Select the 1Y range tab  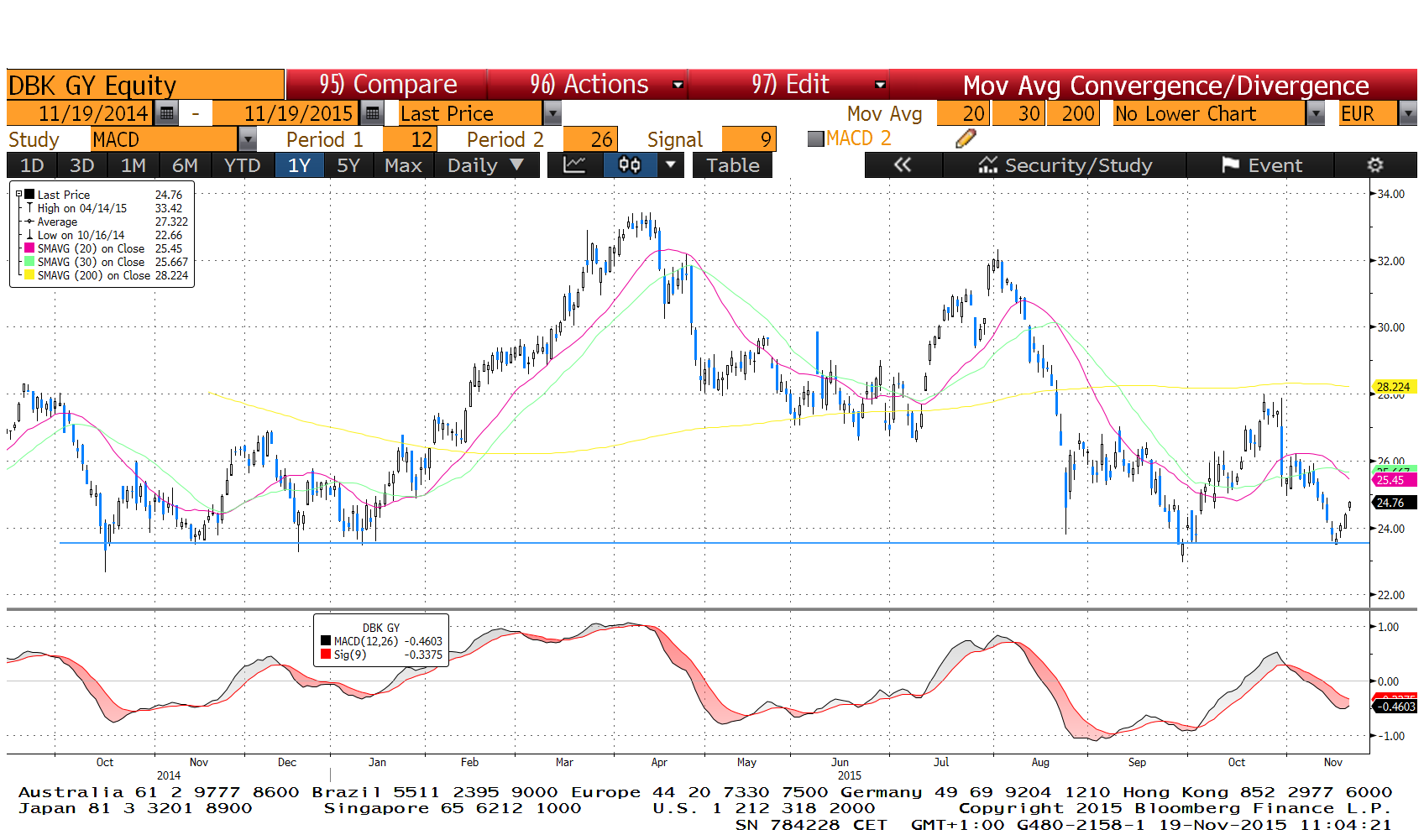300,165
